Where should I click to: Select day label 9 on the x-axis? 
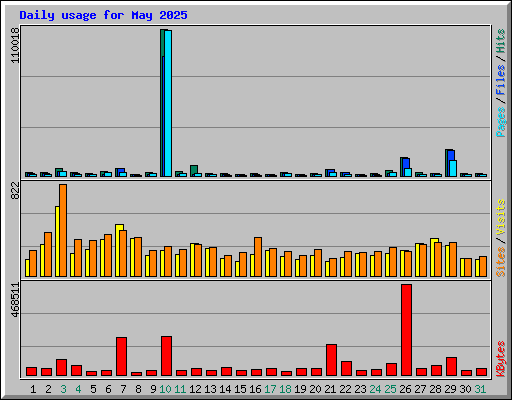tap(153, 389)
